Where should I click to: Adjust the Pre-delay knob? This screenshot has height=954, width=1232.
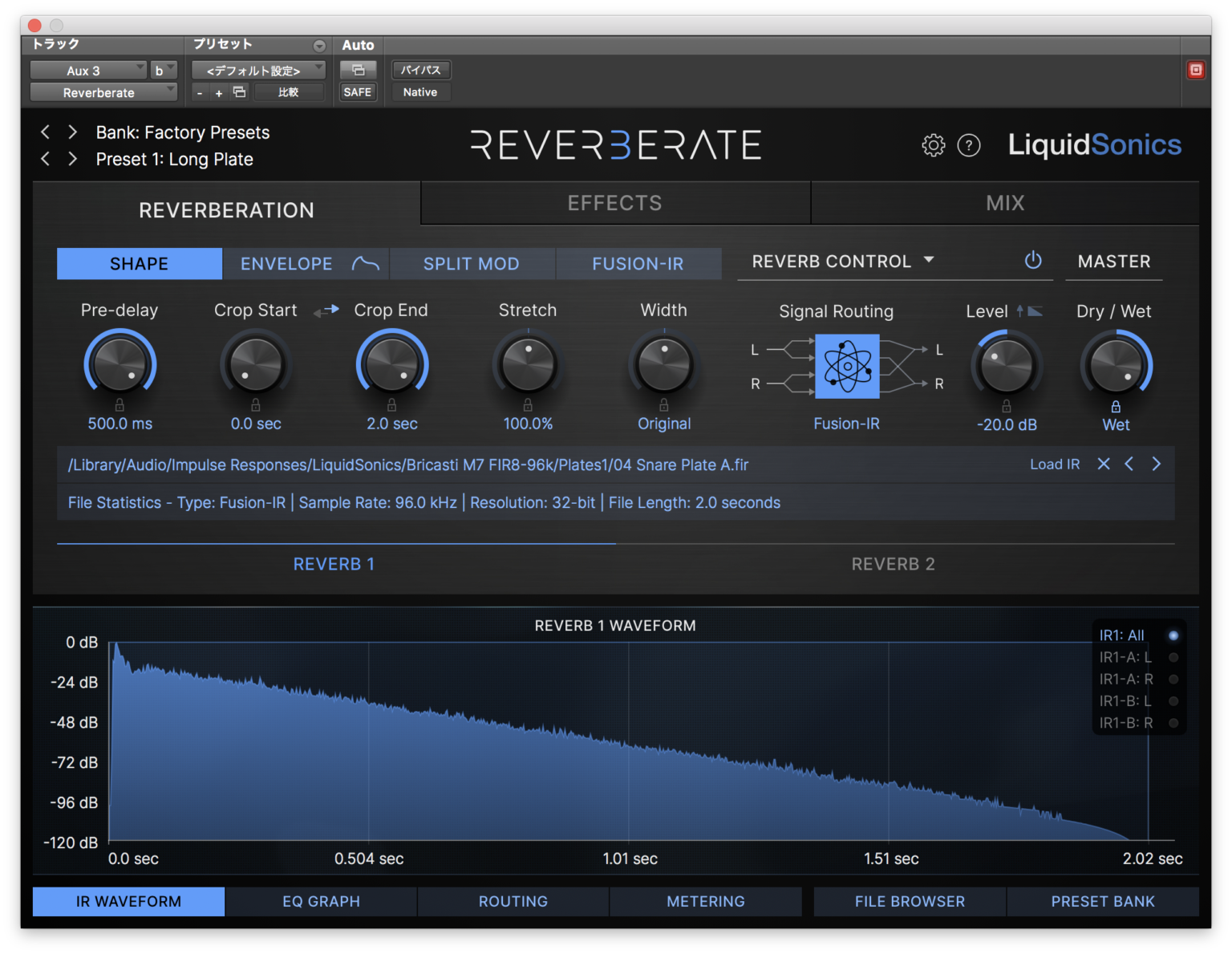120,363
